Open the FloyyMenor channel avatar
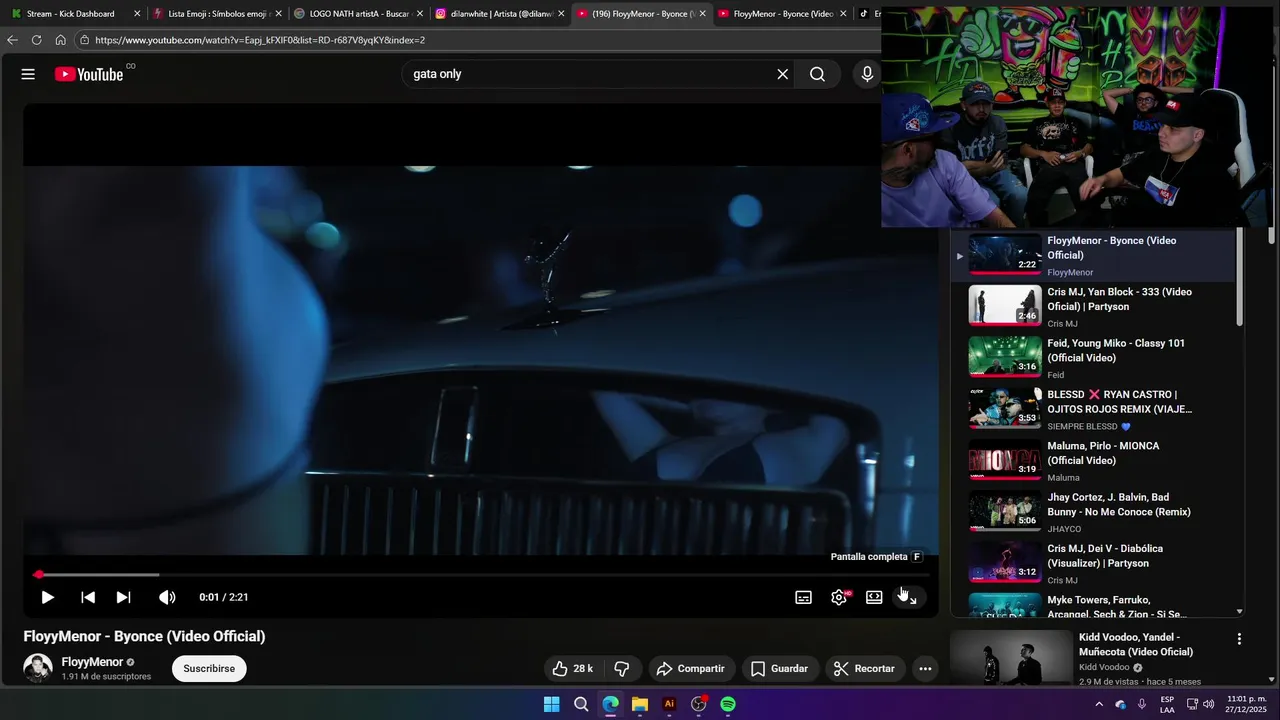The image size is (1280, 720). tap(38, 668)
